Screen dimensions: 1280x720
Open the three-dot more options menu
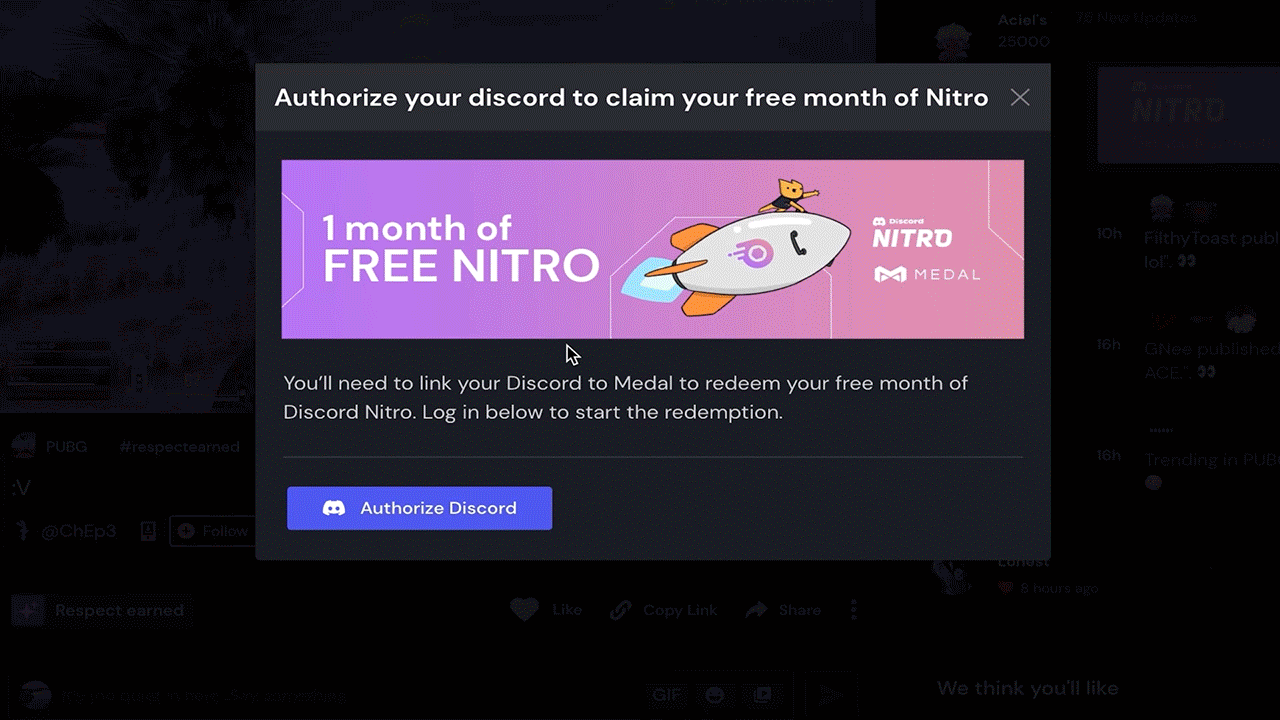[x=853, y=609]
